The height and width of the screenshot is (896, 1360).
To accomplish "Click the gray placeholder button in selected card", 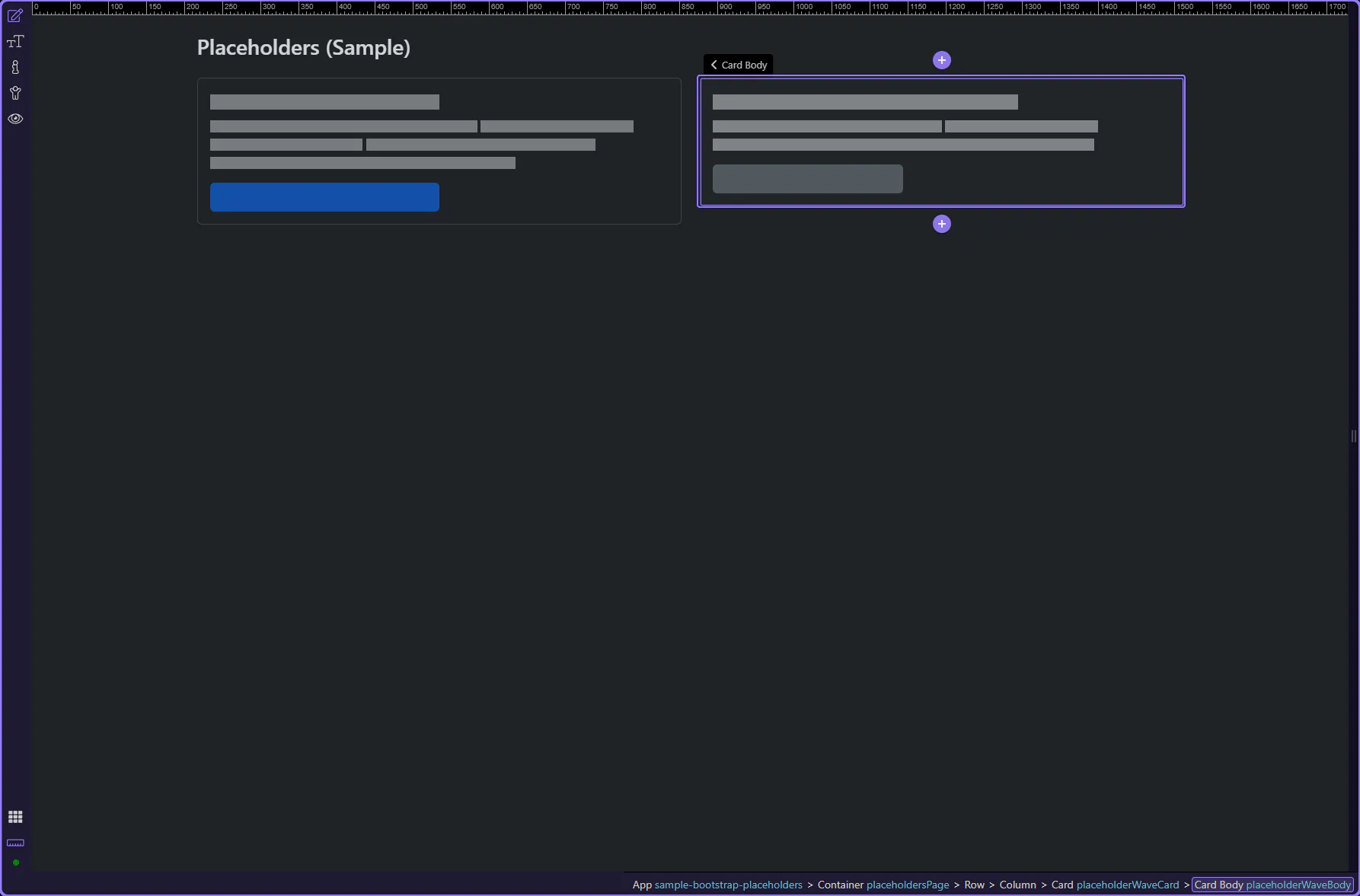I will point(807,179).
